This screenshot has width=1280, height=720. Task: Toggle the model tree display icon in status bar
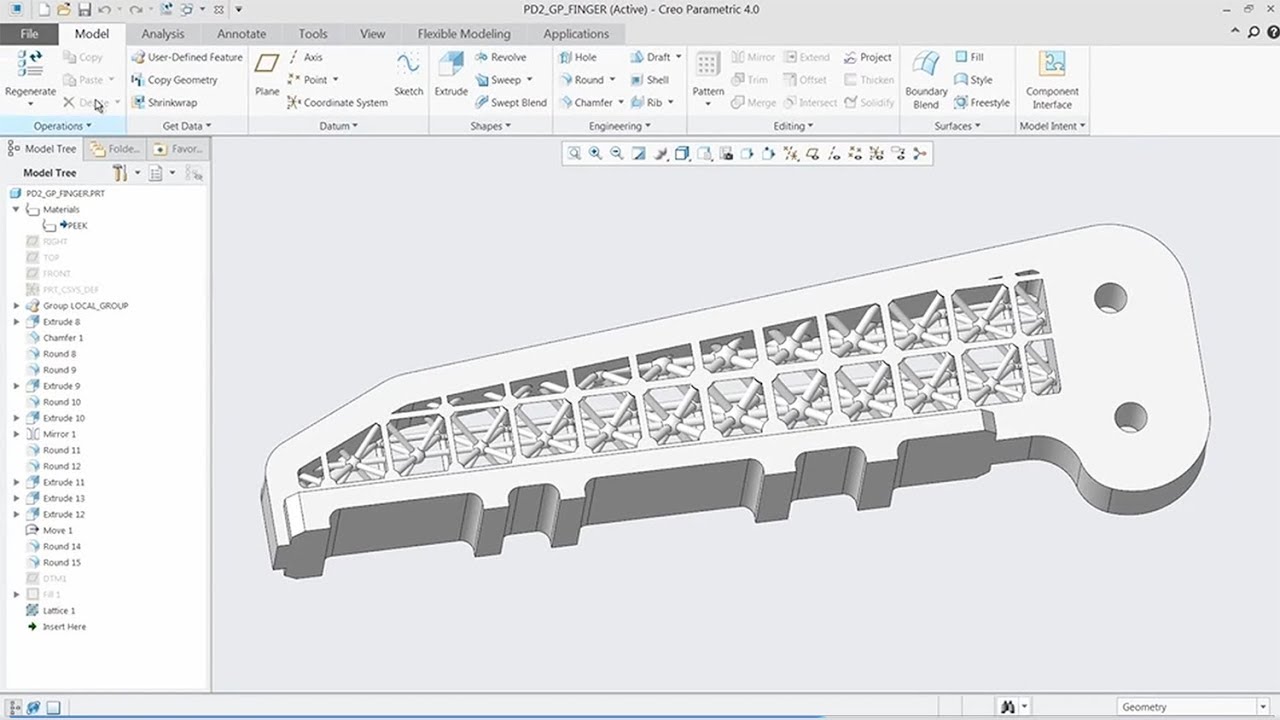(13, 707)
